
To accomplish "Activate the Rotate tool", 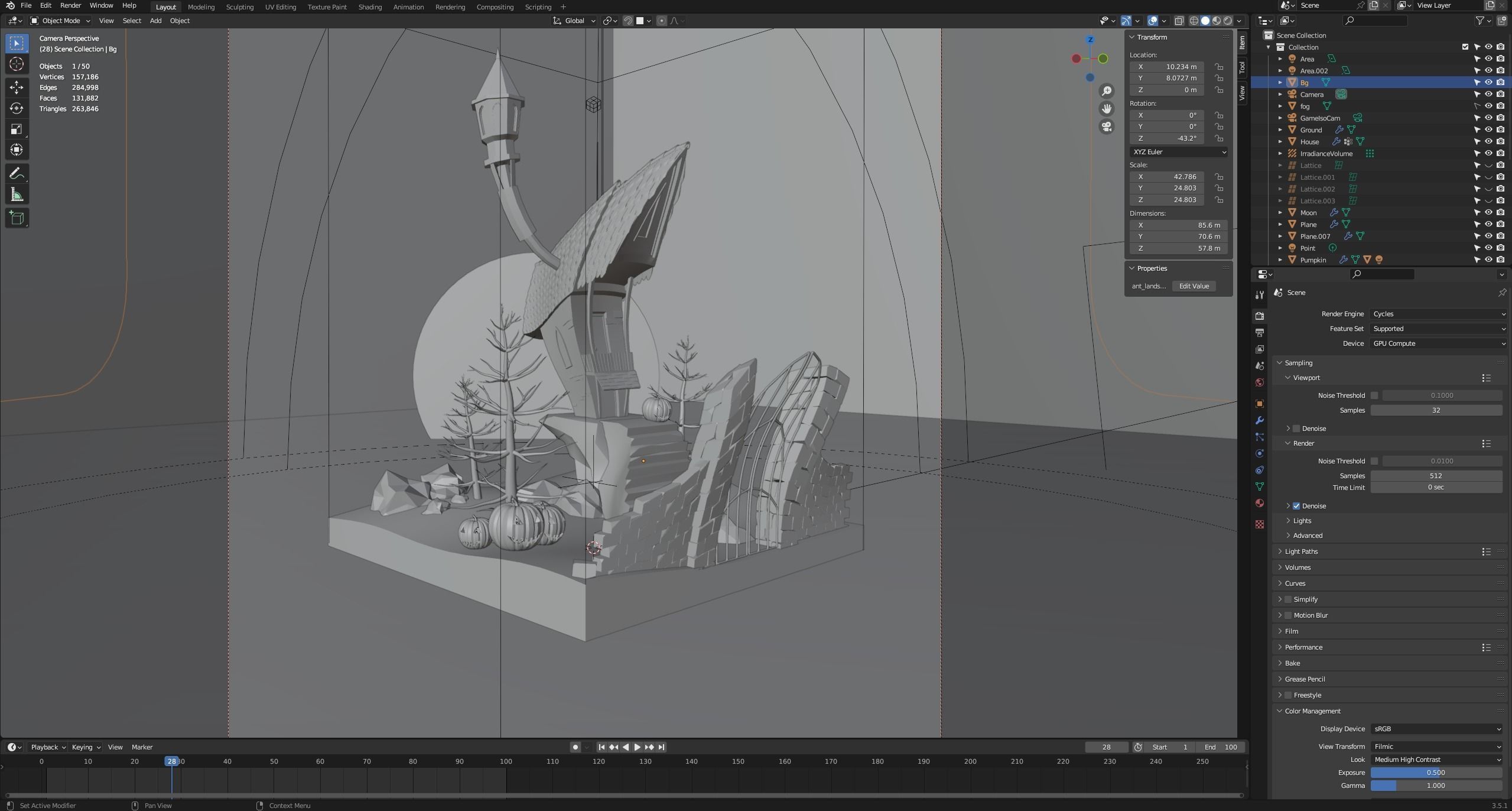I will click(17, 108).
